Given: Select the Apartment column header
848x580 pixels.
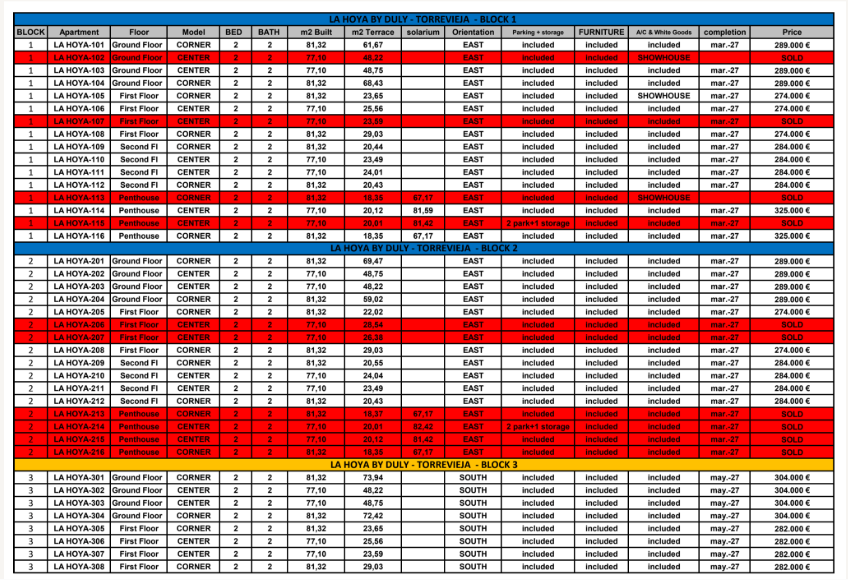Looking at the screenshot, I should tap(78, 32).
